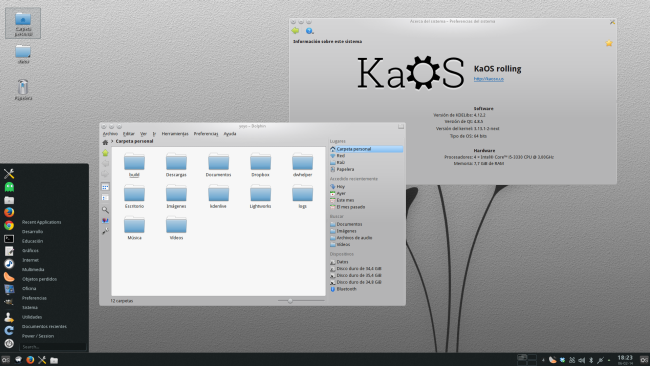
Task: Click the KaOS launcher button on the taskbar
Action: point(5,360)
